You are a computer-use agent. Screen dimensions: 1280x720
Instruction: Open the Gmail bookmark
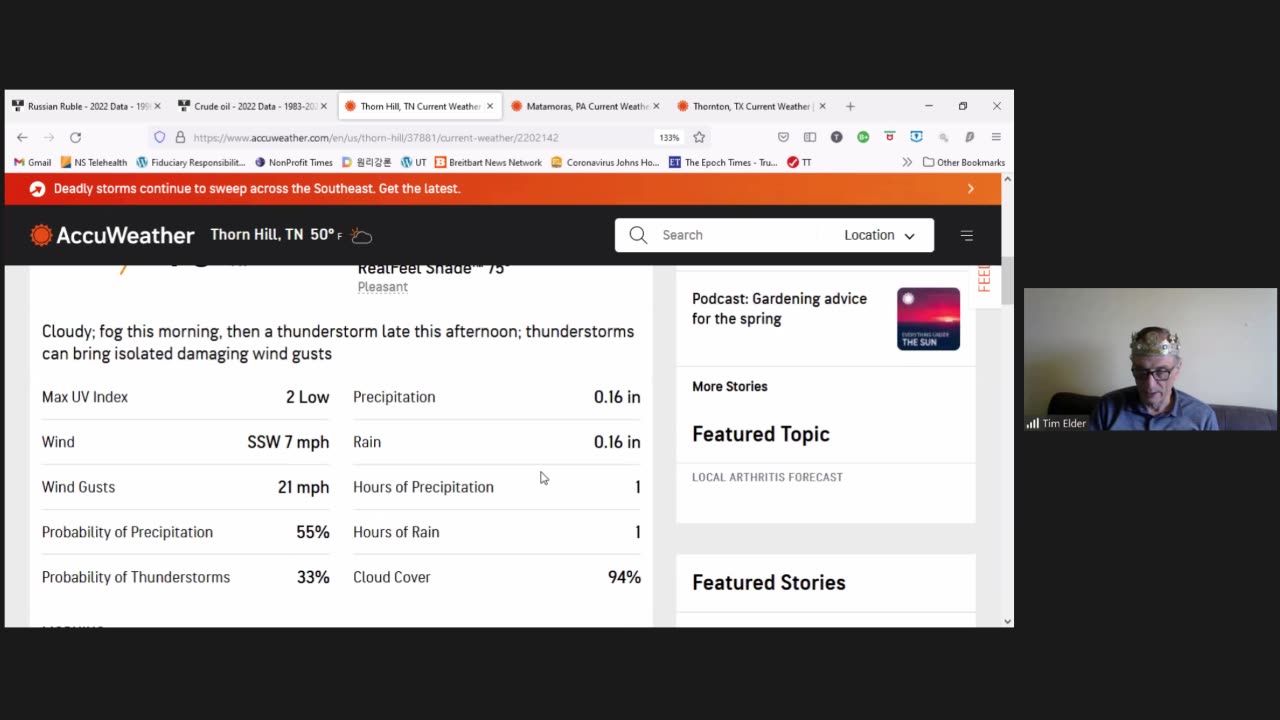[33, 162]
